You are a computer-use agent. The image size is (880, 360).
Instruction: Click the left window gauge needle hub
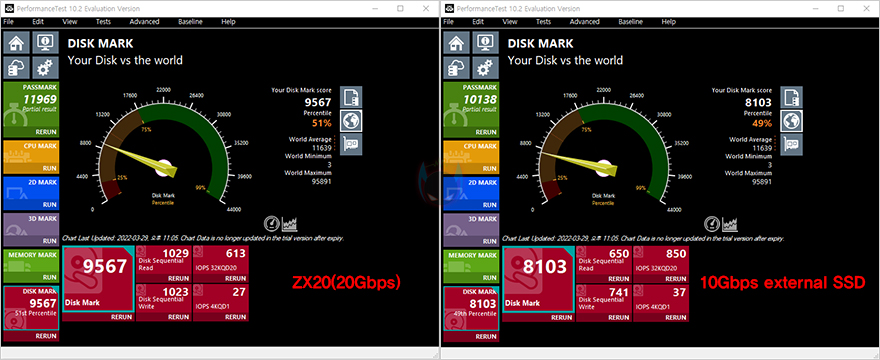[x=164, y=167]
